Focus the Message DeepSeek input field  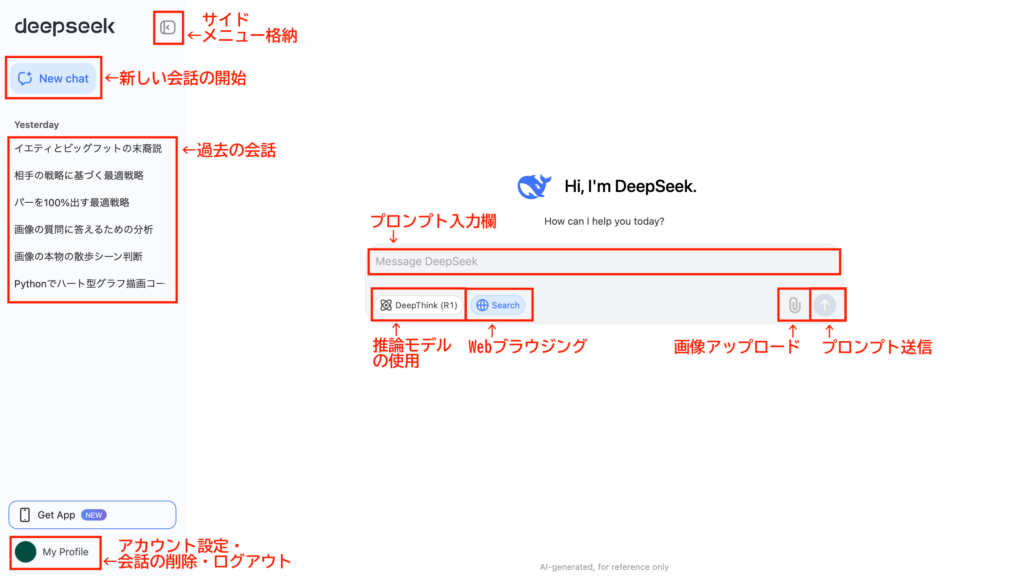pyautogui.click(x=603, y=261)
